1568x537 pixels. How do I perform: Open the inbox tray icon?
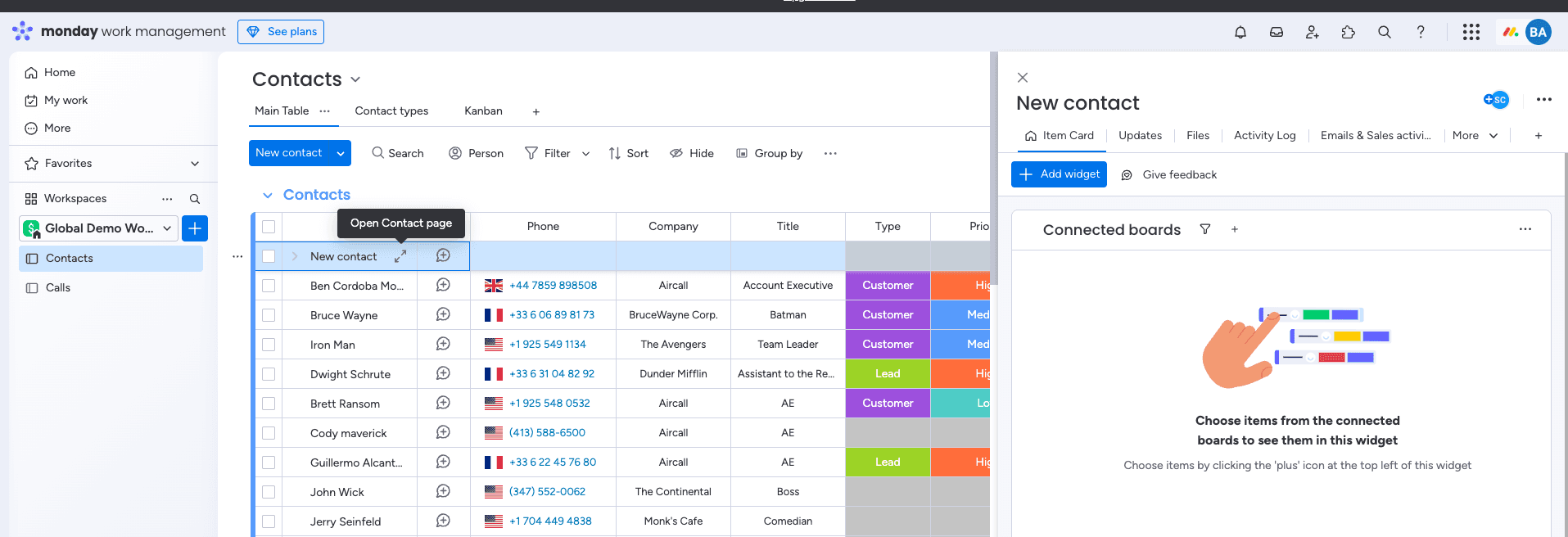coord(1277,32)
